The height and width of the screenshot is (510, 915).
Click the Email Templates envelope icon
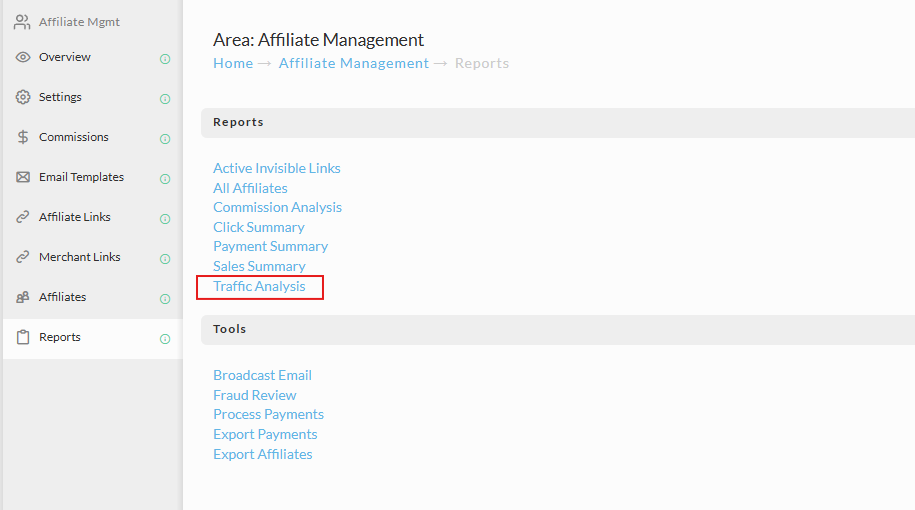[x=23, y=177]
